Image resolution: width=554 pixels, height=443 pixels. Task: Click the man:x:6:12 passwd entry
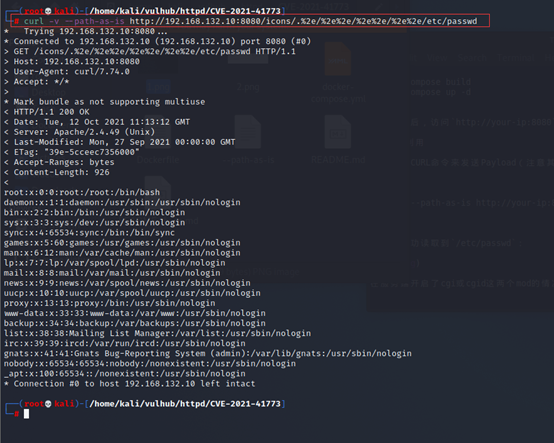click(x=122, y=253)
